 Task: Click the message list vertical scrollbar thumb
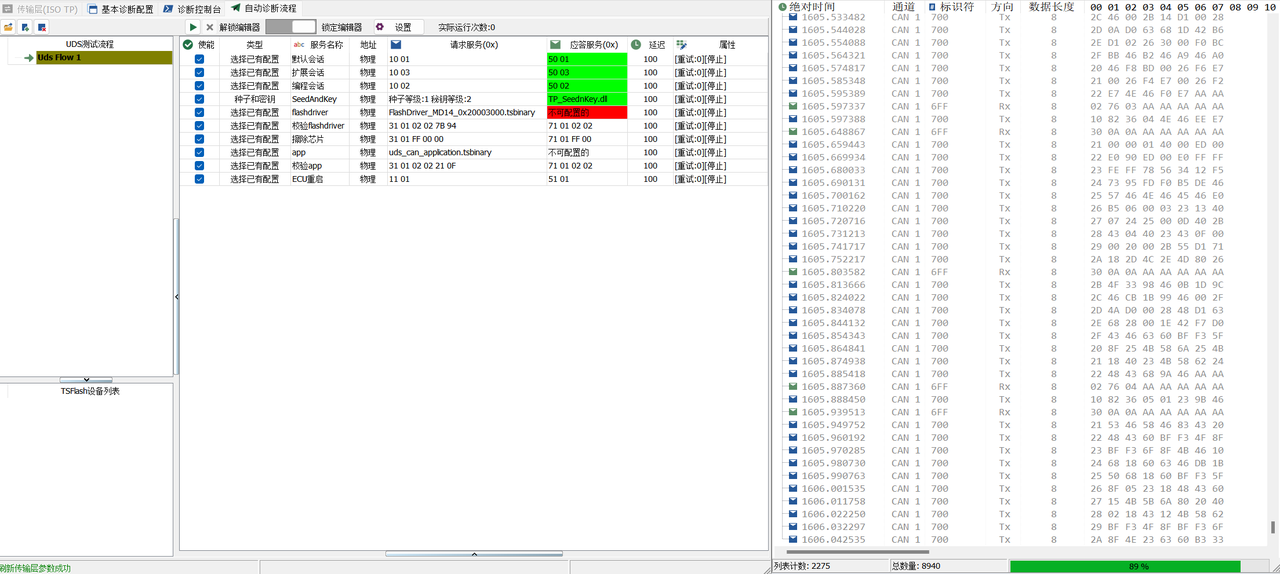click(1273, 527)
